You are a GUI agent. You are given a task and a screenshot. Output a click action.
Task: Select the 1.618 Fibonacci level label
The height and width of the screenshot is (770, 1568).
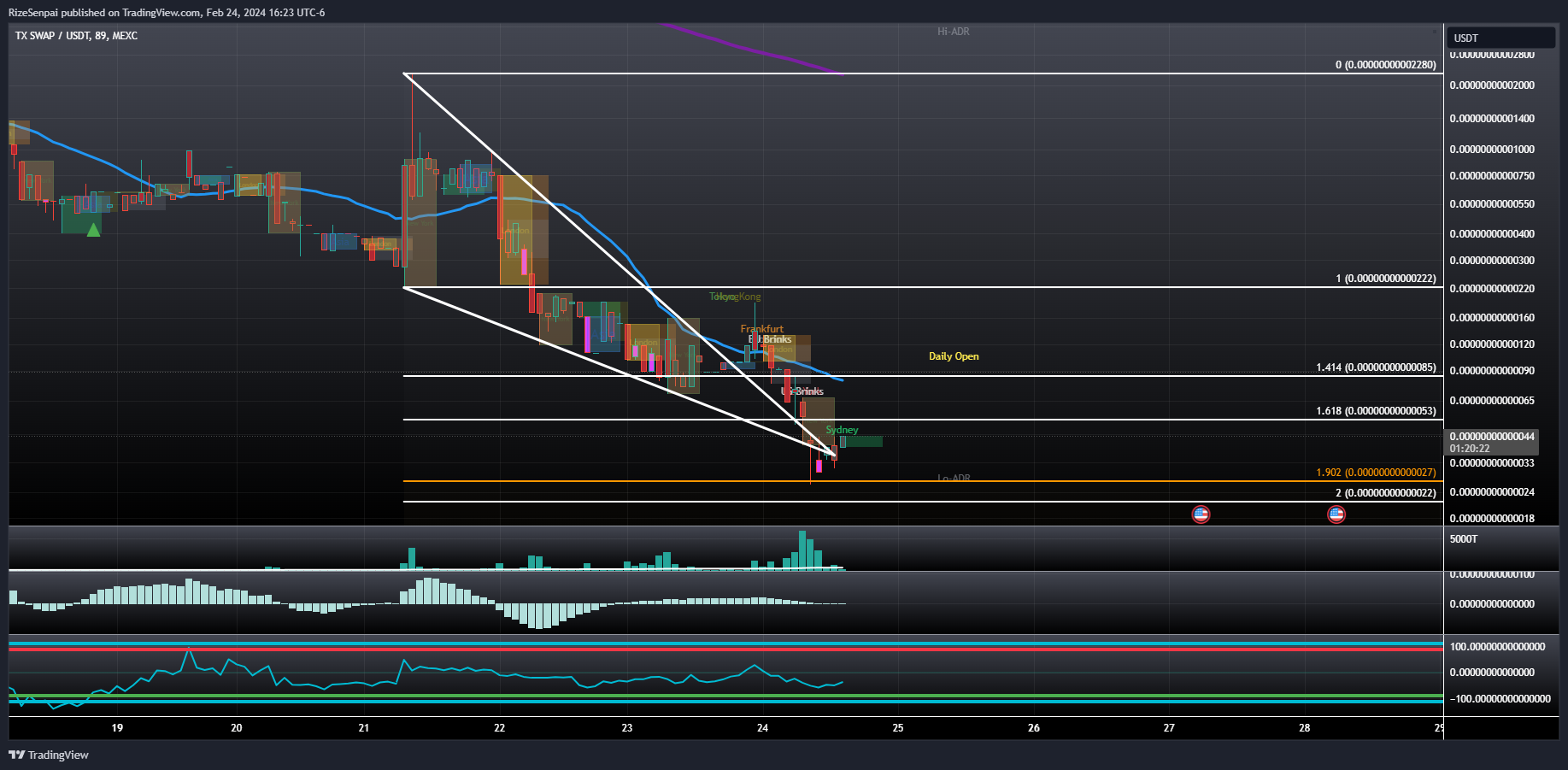[1376, 411]
